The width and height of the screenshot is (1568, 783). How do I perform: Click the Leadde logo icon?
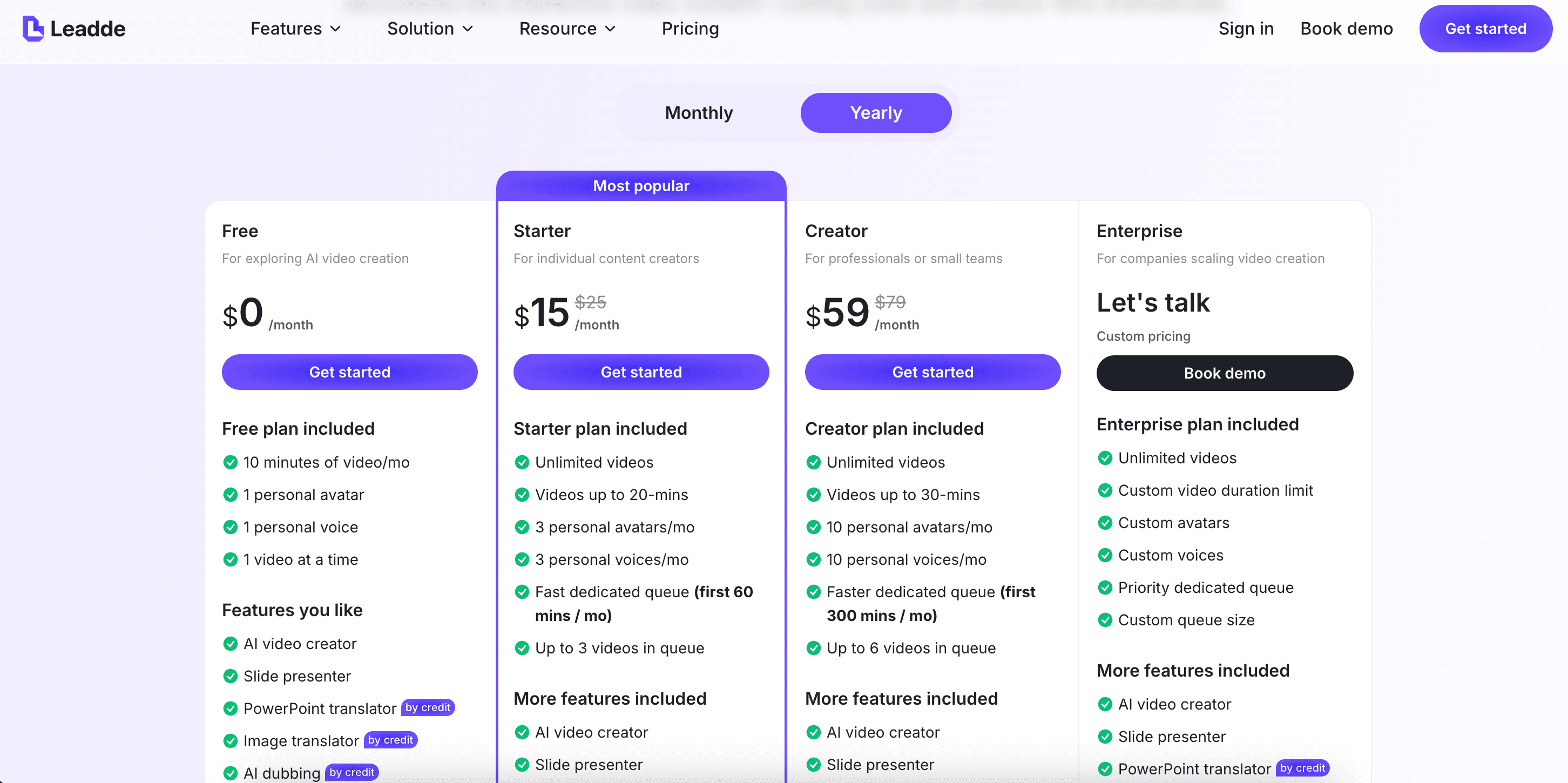[33, 29]
